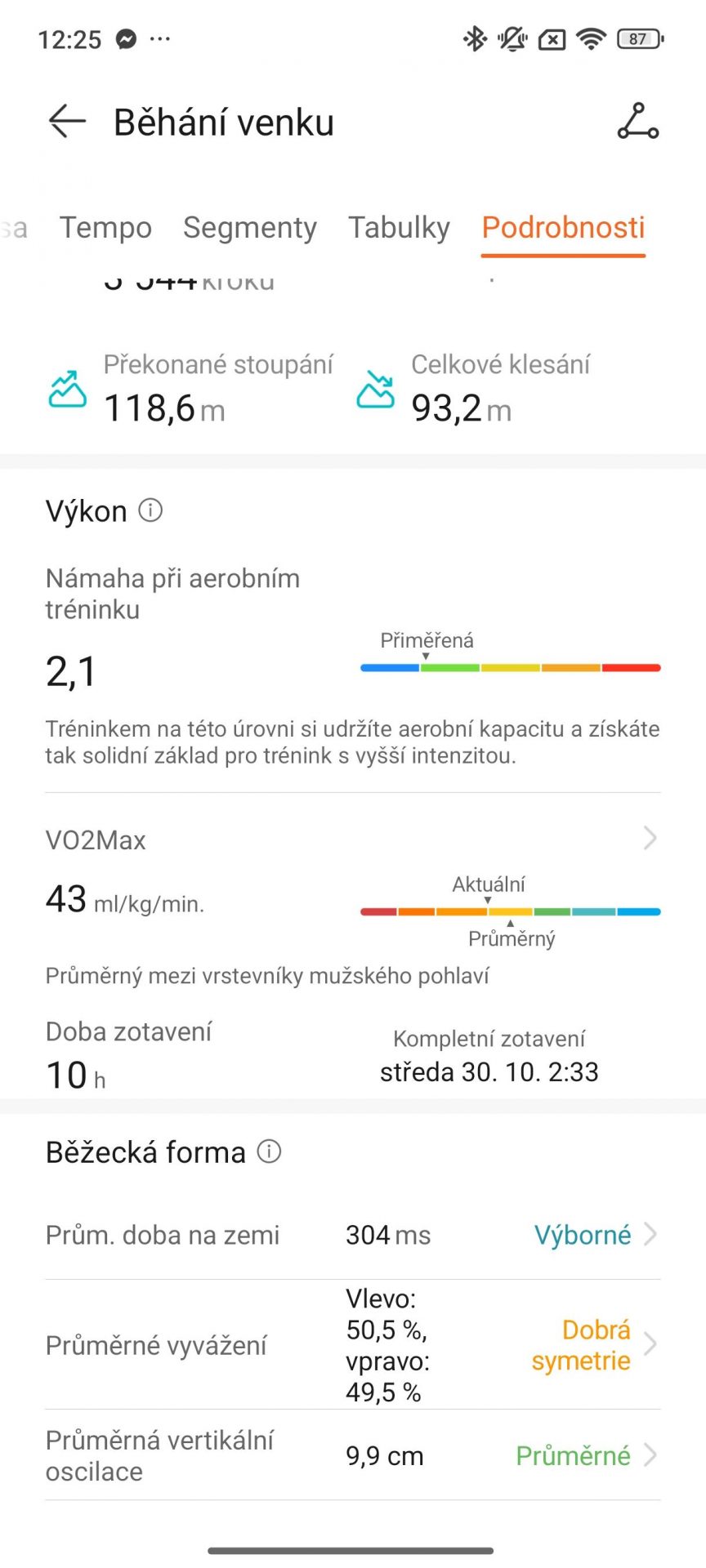Tap the battery indicator icon

(x=641, y=38)
